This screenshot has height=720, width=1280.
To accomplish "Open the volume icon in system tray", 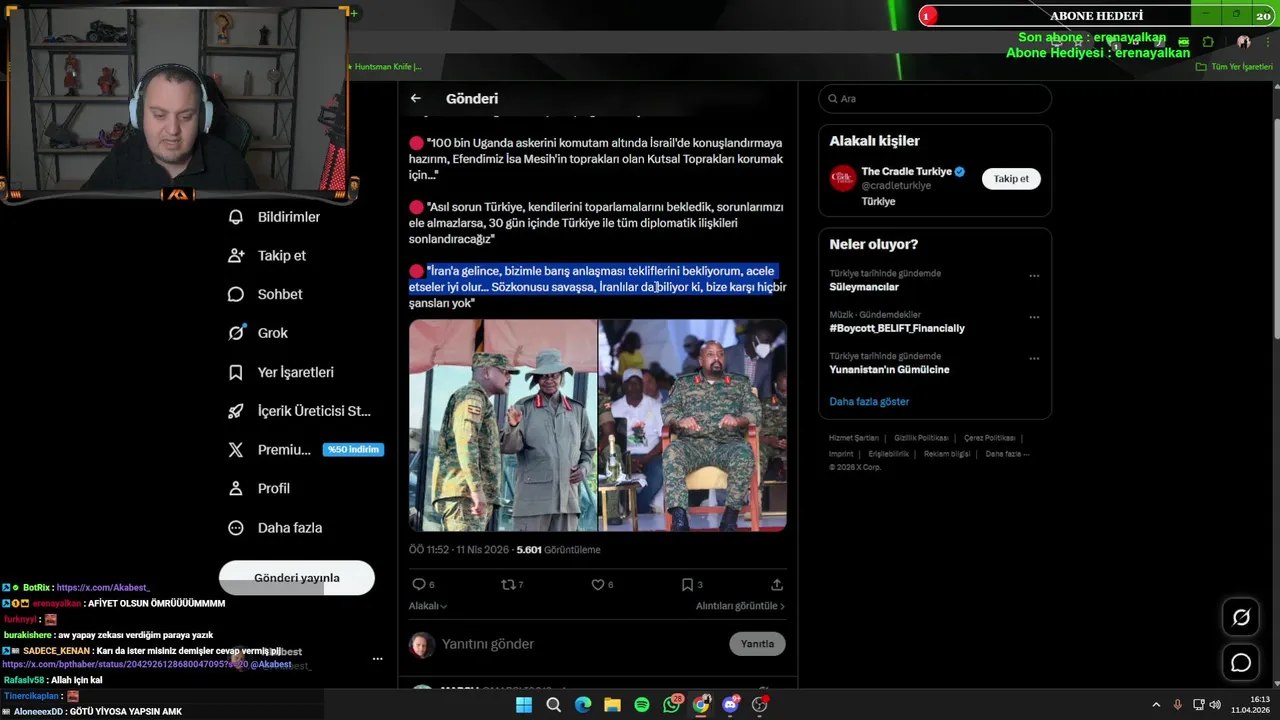I will tap(1215, 705).
